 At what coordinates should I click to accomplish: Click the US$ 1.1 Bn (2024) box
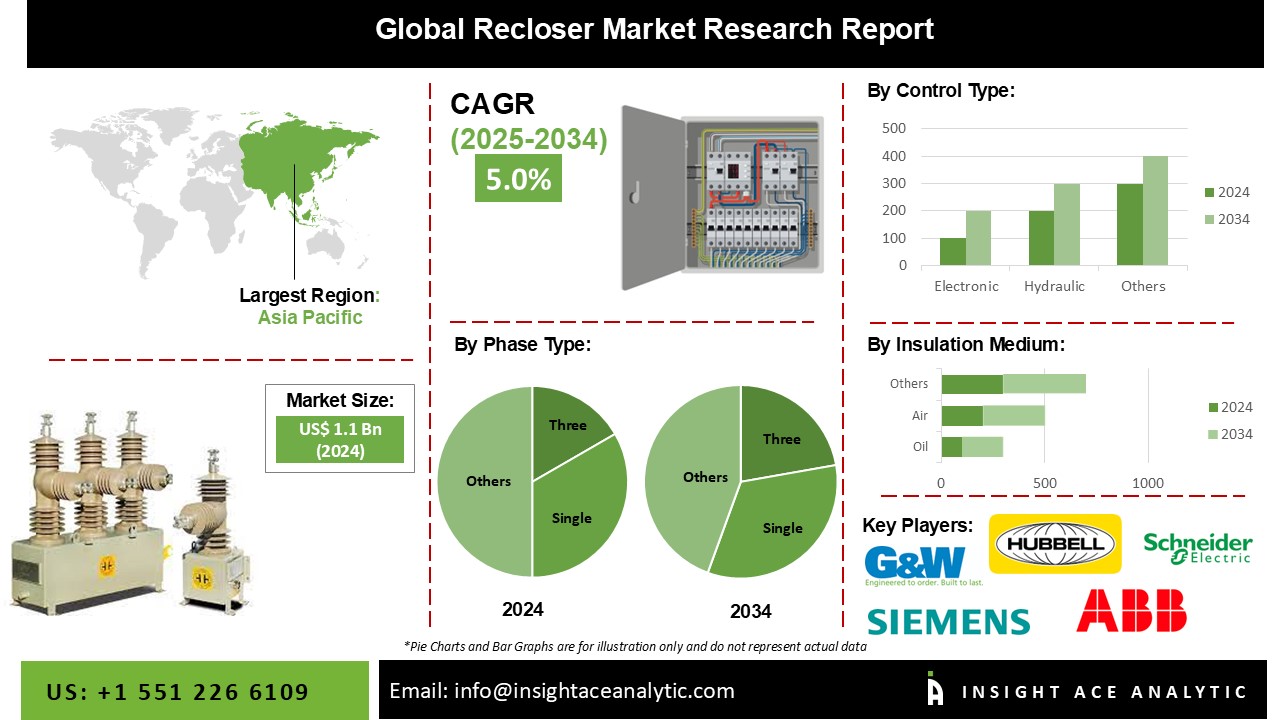pyautogui.click(x=339, y=438)
